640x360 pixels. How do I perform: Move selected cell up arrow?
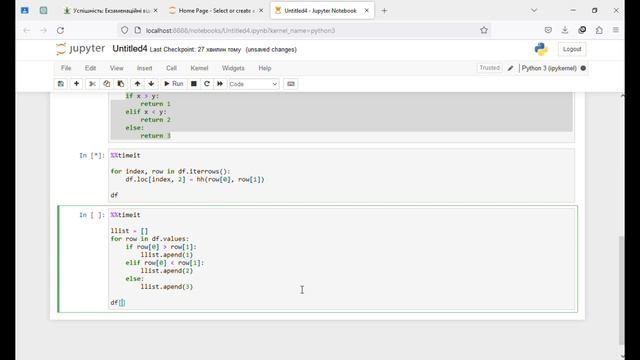pos(138,84)
